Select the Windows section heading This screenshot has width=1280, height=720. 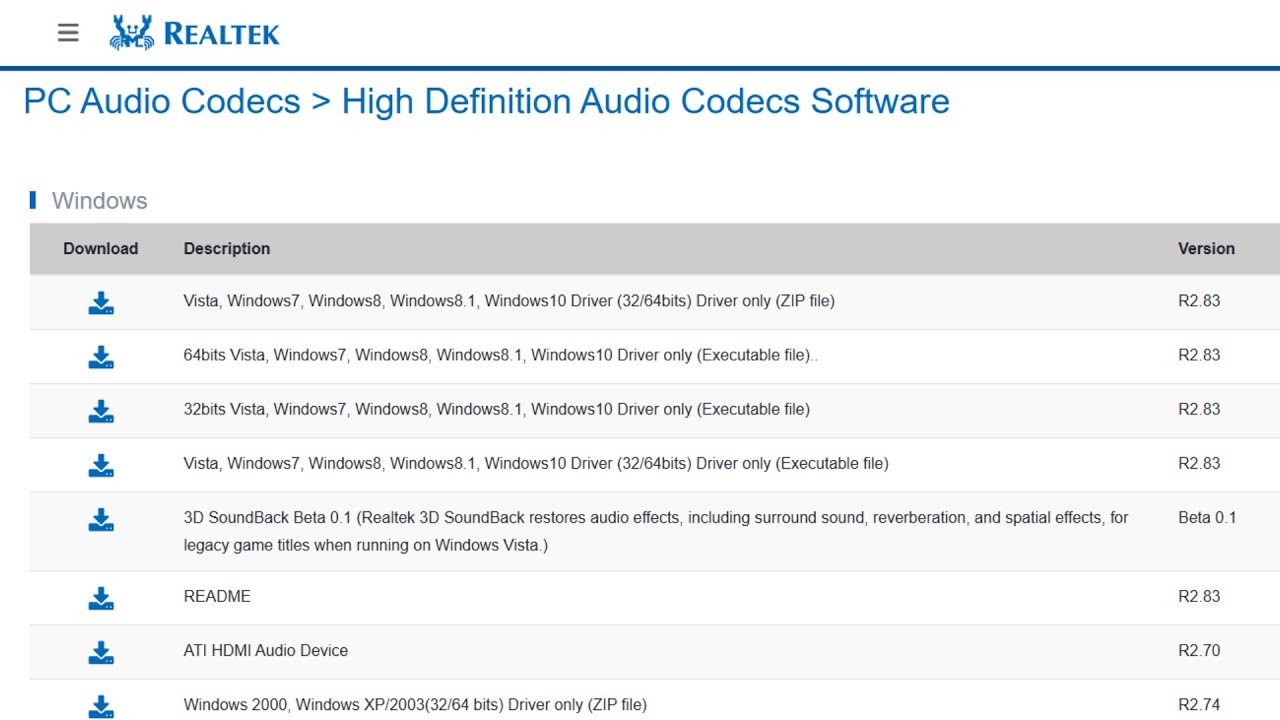pos(99,201)
